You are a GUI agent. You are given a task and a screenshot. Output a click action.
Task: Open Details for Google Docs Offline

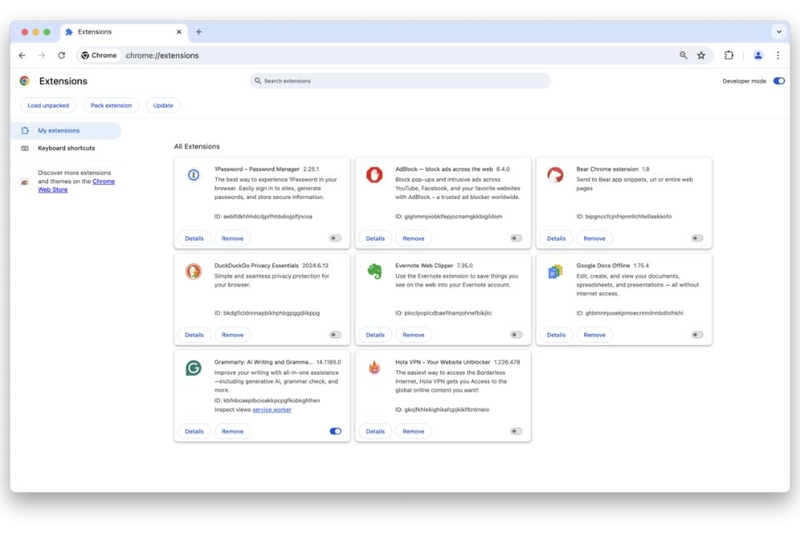click(556, 335)
